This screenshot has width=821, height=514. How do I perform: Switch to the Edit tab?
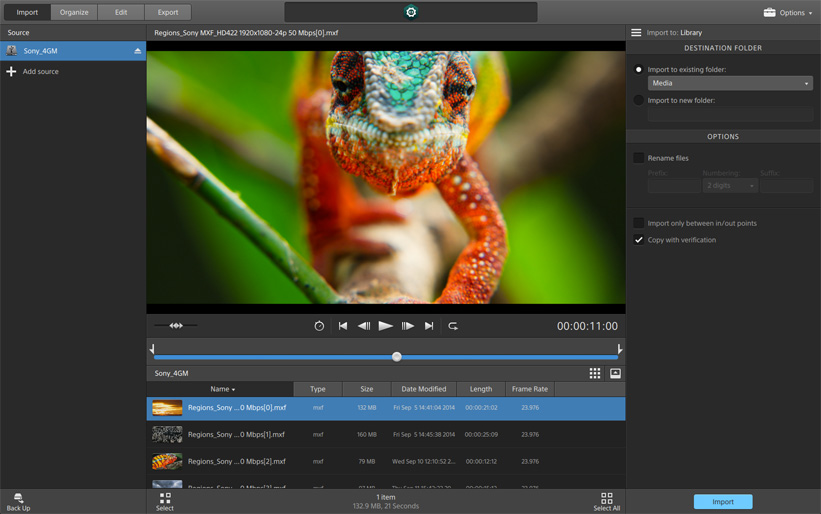coord(121,12)
